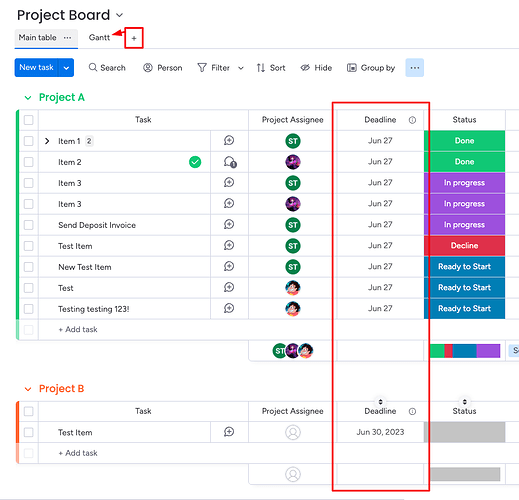Switch to the Gantt tab
Screen dimensions: 519x500
tap(99, 37)
